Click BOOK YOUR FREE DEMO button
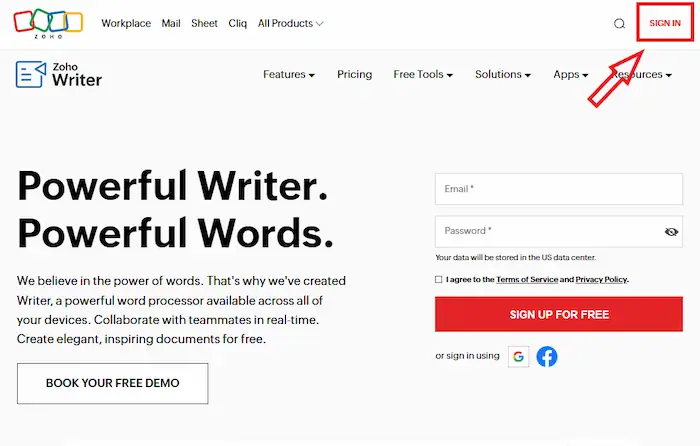700x446 pixels. pos(113,383)
